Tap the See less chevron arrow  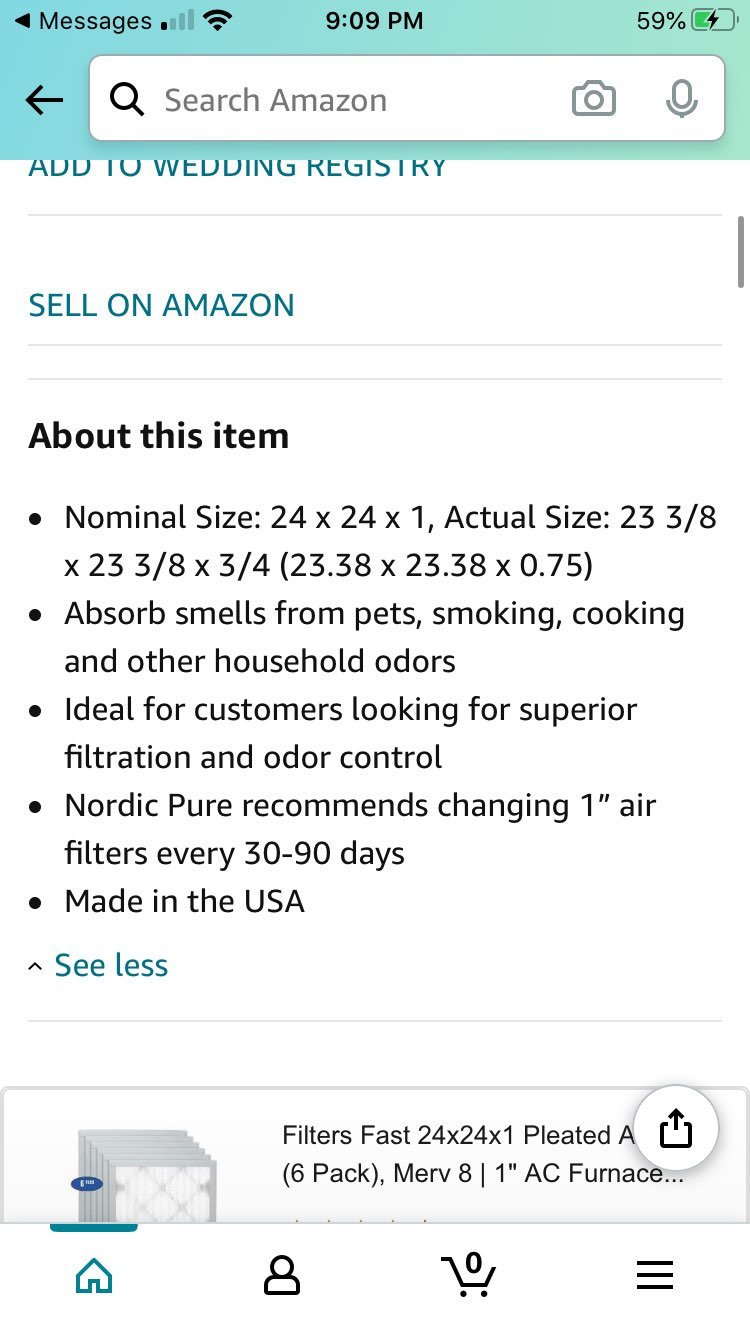[36, 966]
